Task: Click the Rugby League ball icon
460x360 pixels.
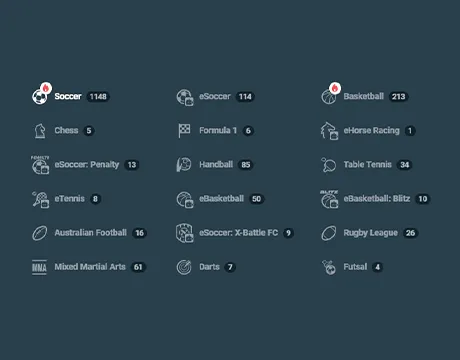Action: tap(329, 233)
